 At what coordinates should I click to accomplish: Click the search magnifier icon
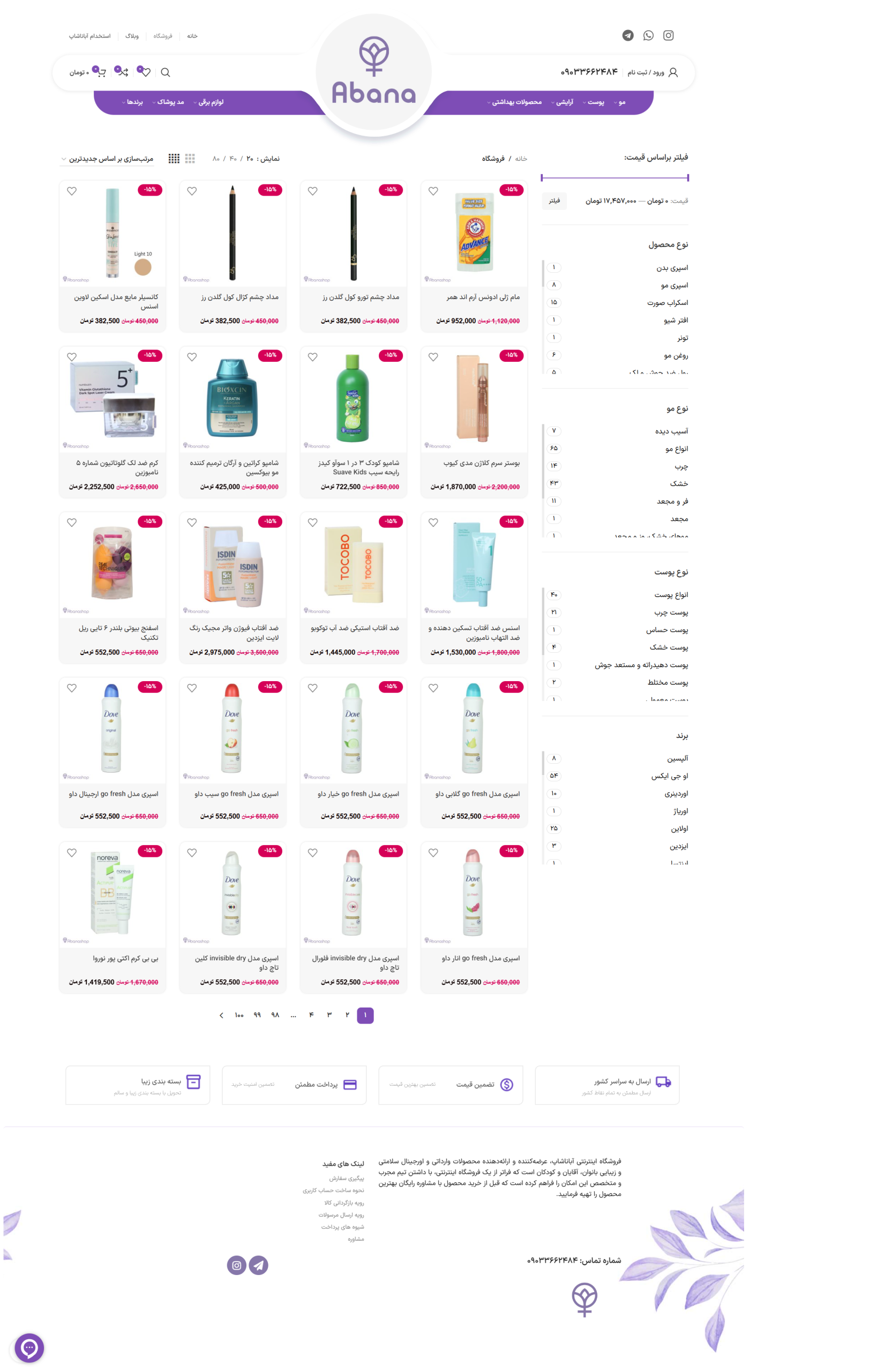click(x=166, y=72)
